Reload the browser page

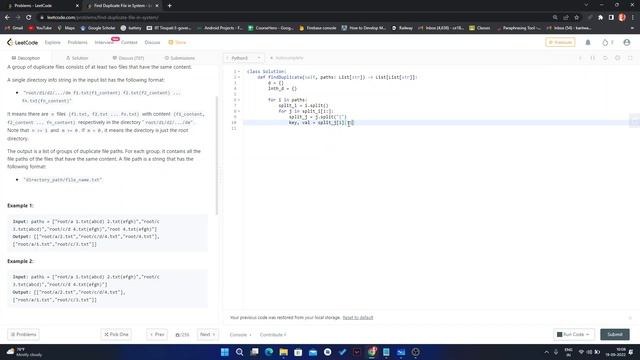pyautogui.click(x=29, y=18)
